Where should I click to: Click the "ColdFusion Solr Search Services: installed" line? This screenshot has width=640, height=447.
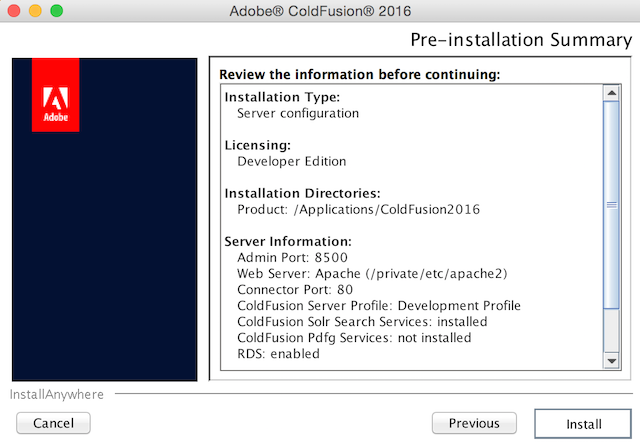(362, 322)
